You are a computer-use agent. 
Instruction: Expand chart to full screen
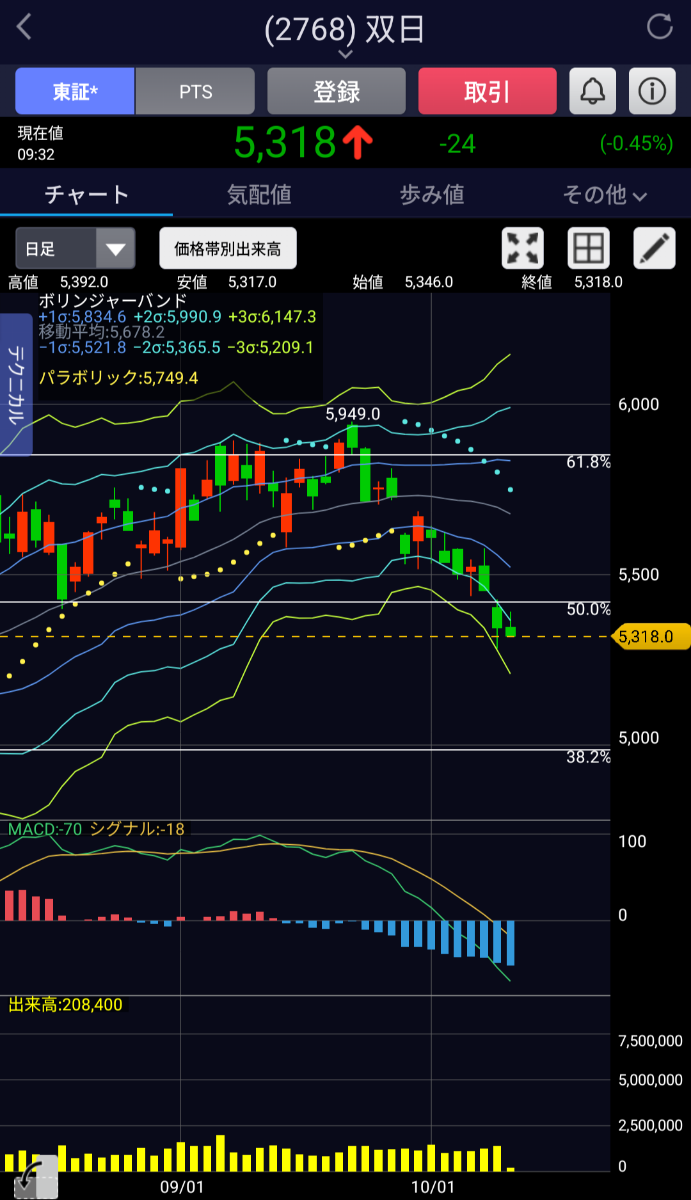pyautogui.click(x=521, y=248)
